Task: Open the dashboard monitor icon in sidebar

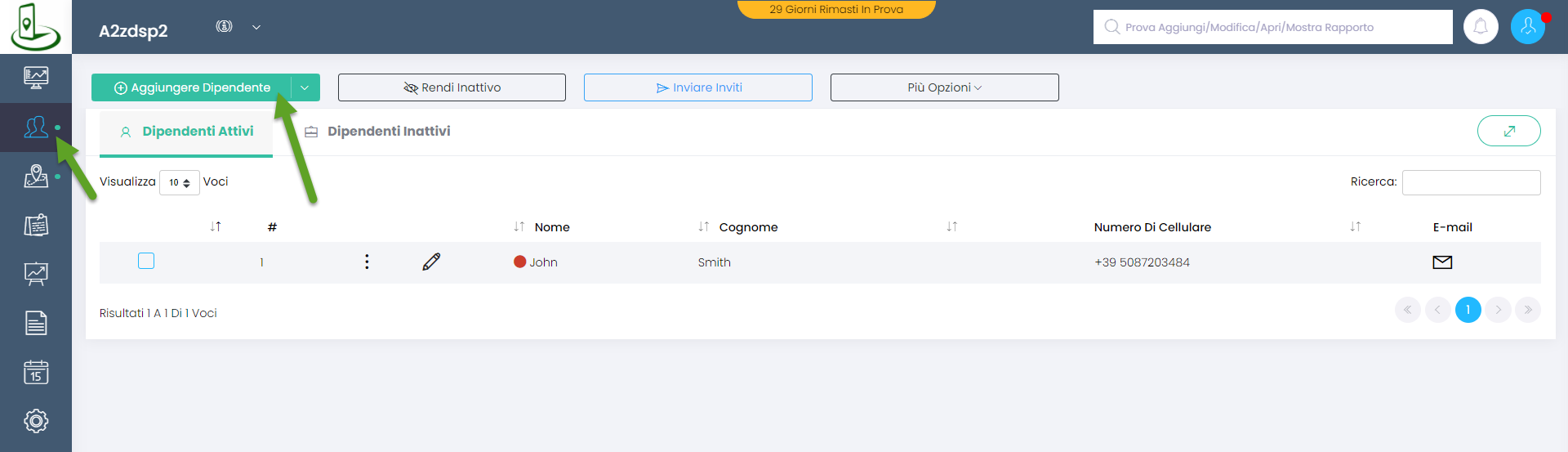Action: point(36,78)
